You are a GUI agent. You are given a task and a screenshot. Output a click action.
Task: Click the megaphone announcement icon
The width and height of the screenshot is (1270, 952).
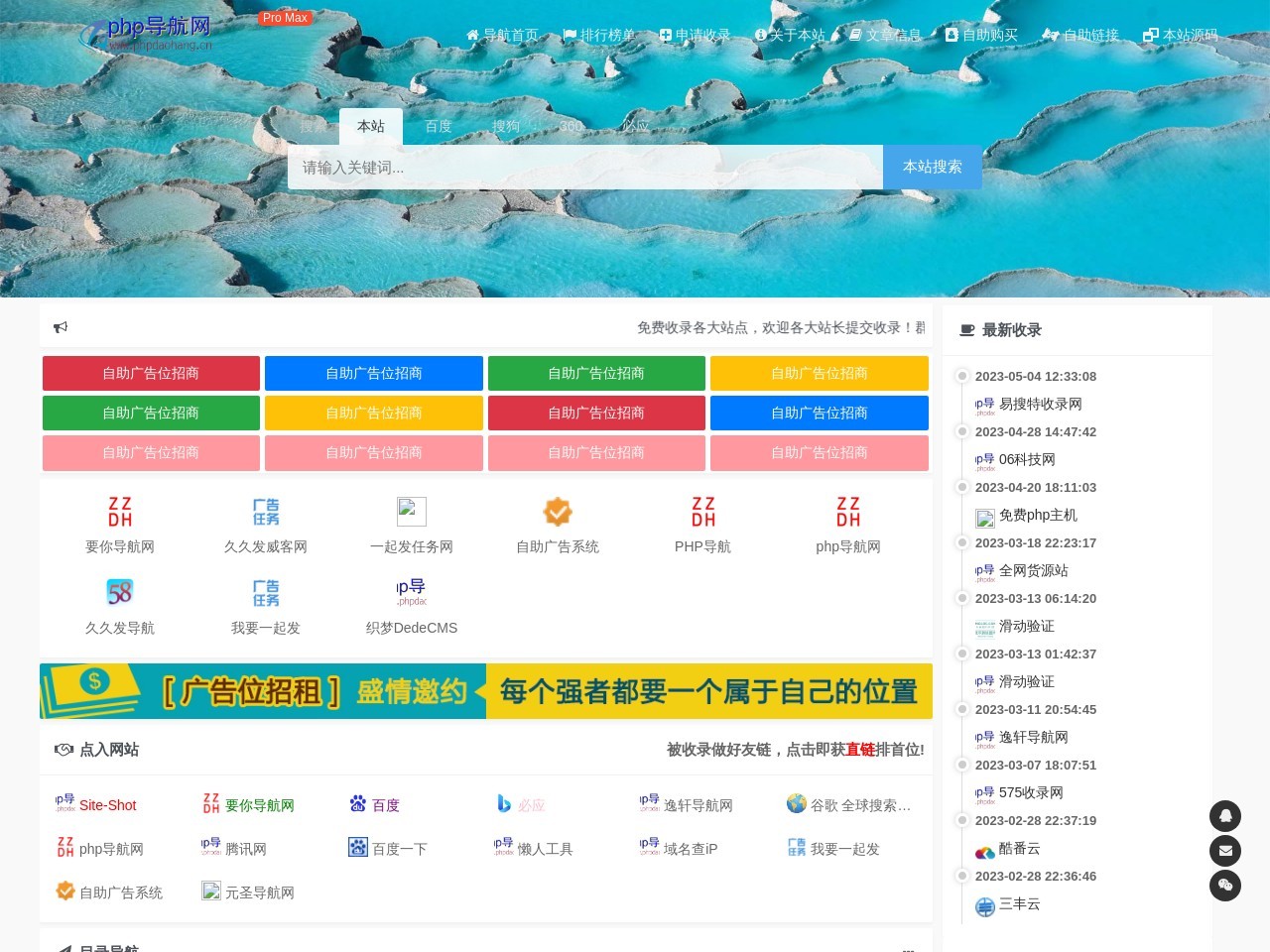(61, 327)
